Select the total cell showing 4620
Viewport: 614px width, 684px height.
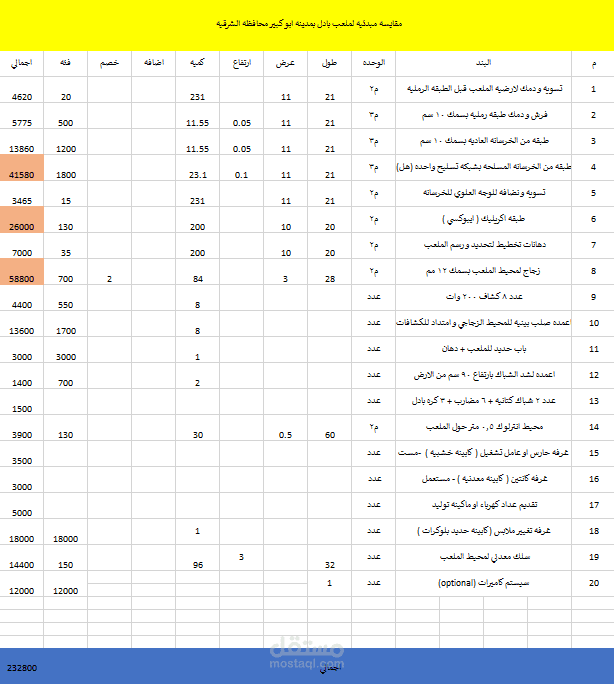coord(22,90)
